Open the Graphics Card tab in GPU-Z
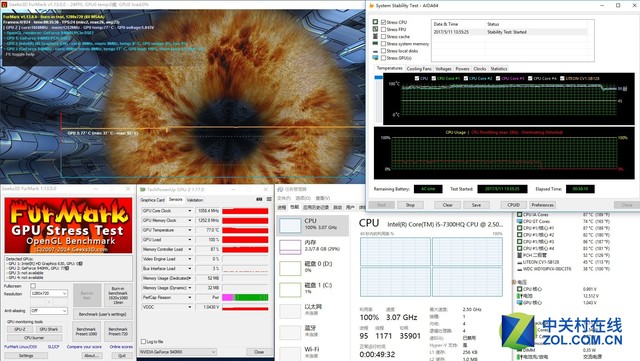The image size is (640, 361). (152, 200)
